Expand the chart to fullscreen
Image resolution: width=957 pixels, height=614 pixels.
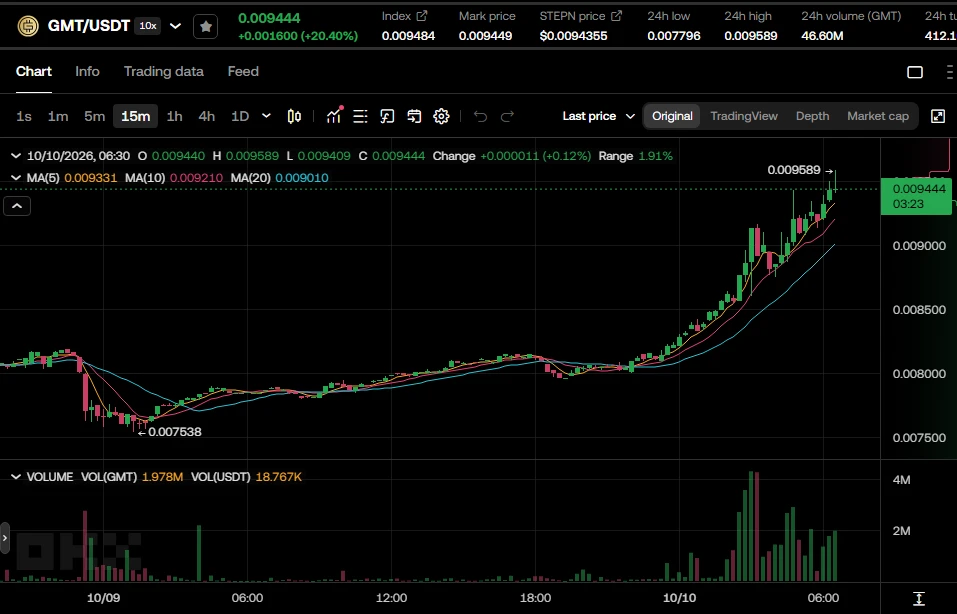pyautogui.click(x=938, y=116)
